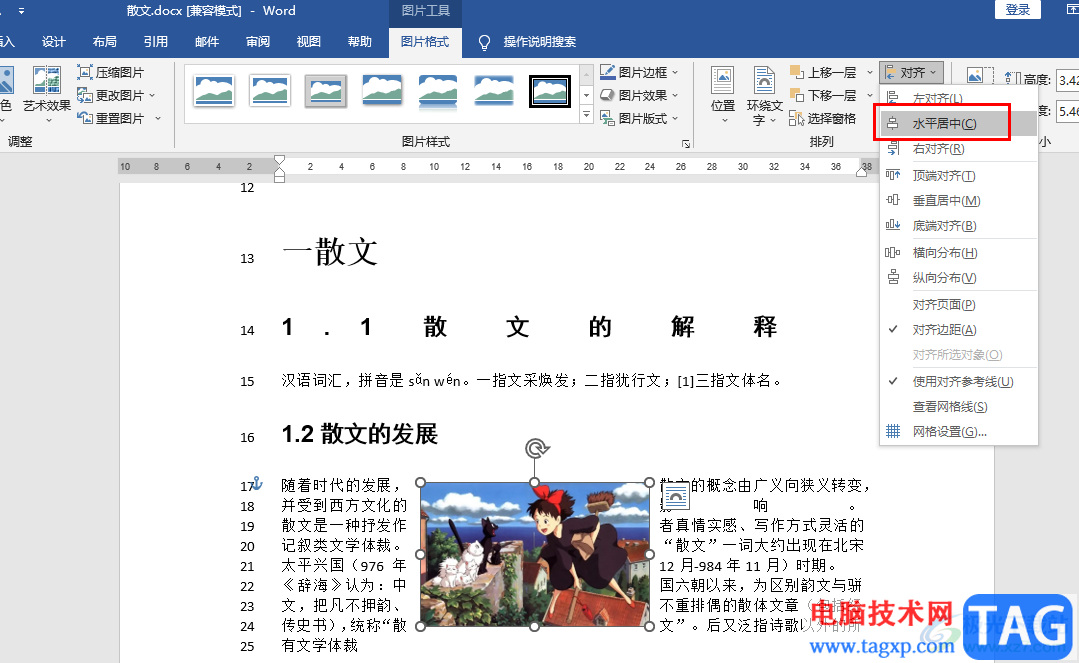Image resolution: width=1079 pixels, height=663 pixels.
Task: Open the 环绕文字 wrap text button
Action: pyautogui.click(x=765, y=95)
